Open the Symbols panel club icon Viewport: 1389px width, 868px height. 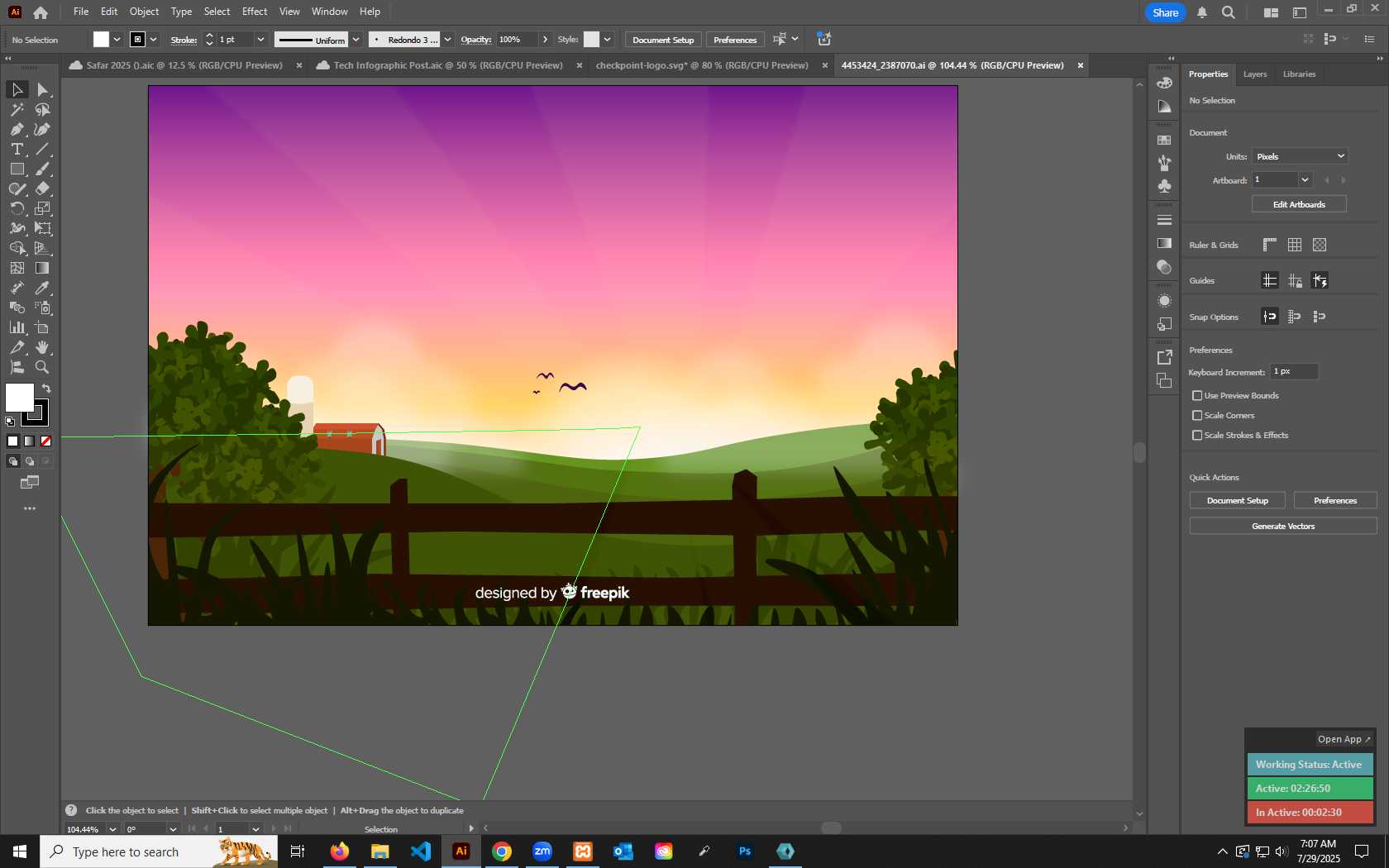pyautogui.click(x=1164, y=186)
